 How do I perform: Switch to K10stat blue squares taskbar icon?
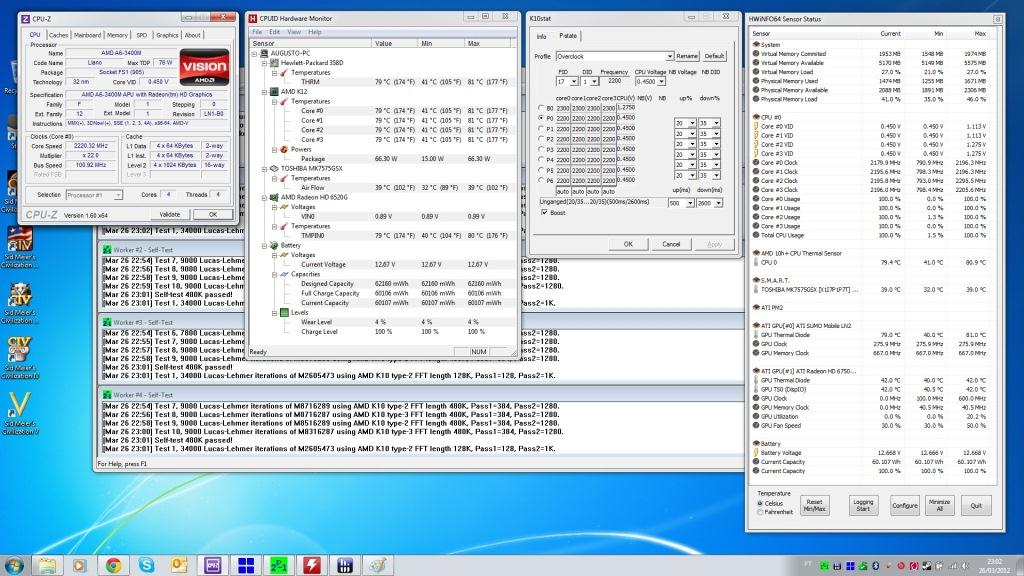pos(246,565)
